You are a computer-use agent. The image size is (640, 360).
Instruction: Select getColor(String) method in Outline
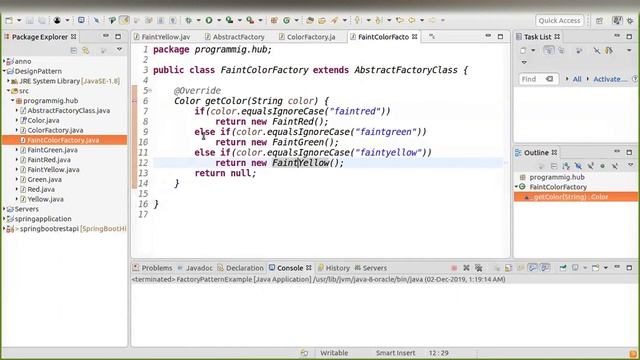[571, 197]
